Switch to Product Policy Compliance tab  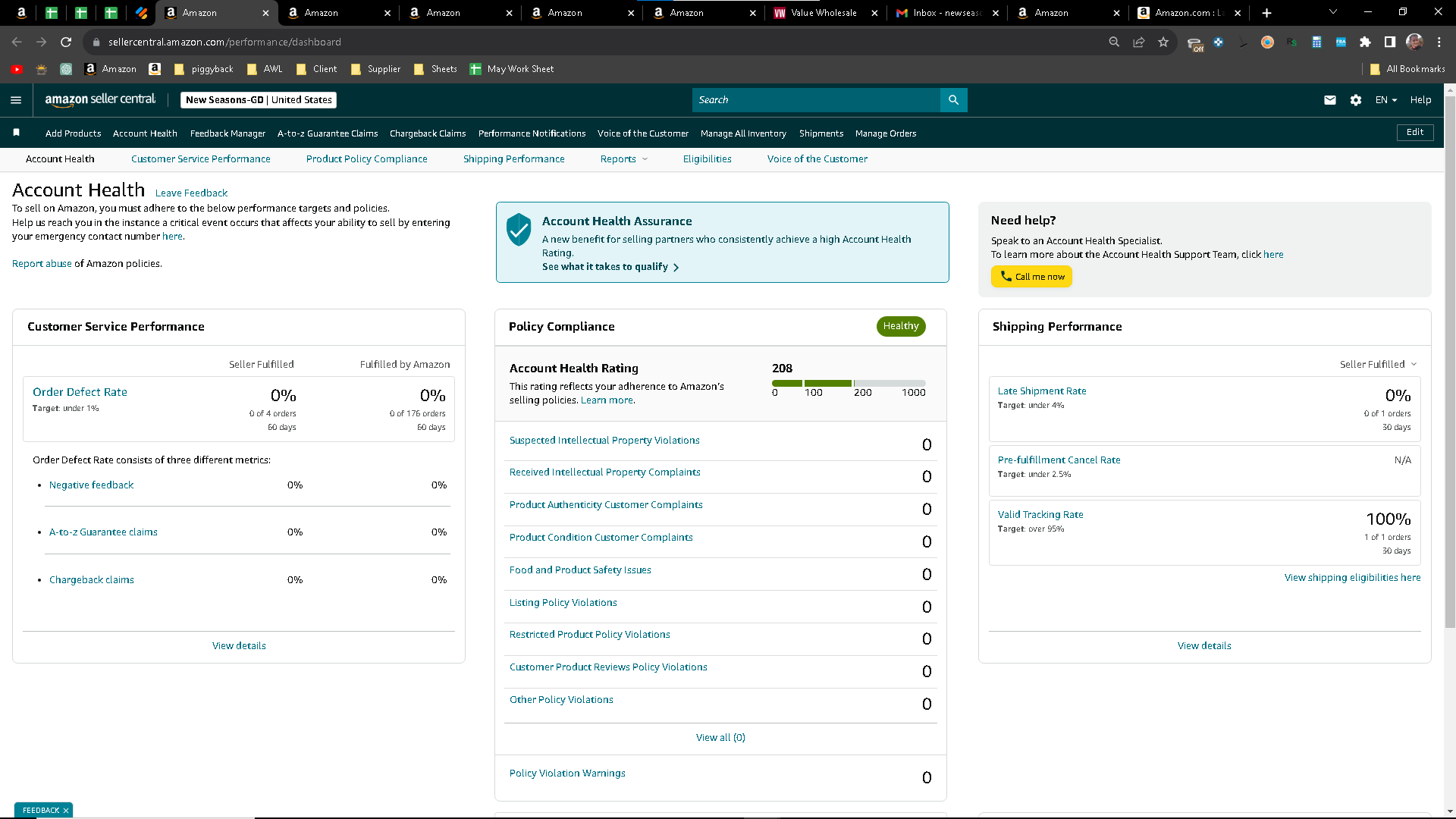click(x=366, y=159)
